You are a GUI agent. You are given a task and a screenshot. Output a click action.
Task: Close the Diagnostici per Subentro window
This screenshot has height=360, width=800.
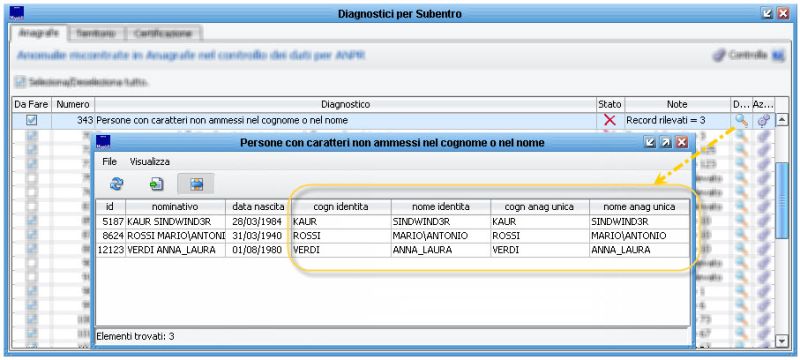(783, 14)
